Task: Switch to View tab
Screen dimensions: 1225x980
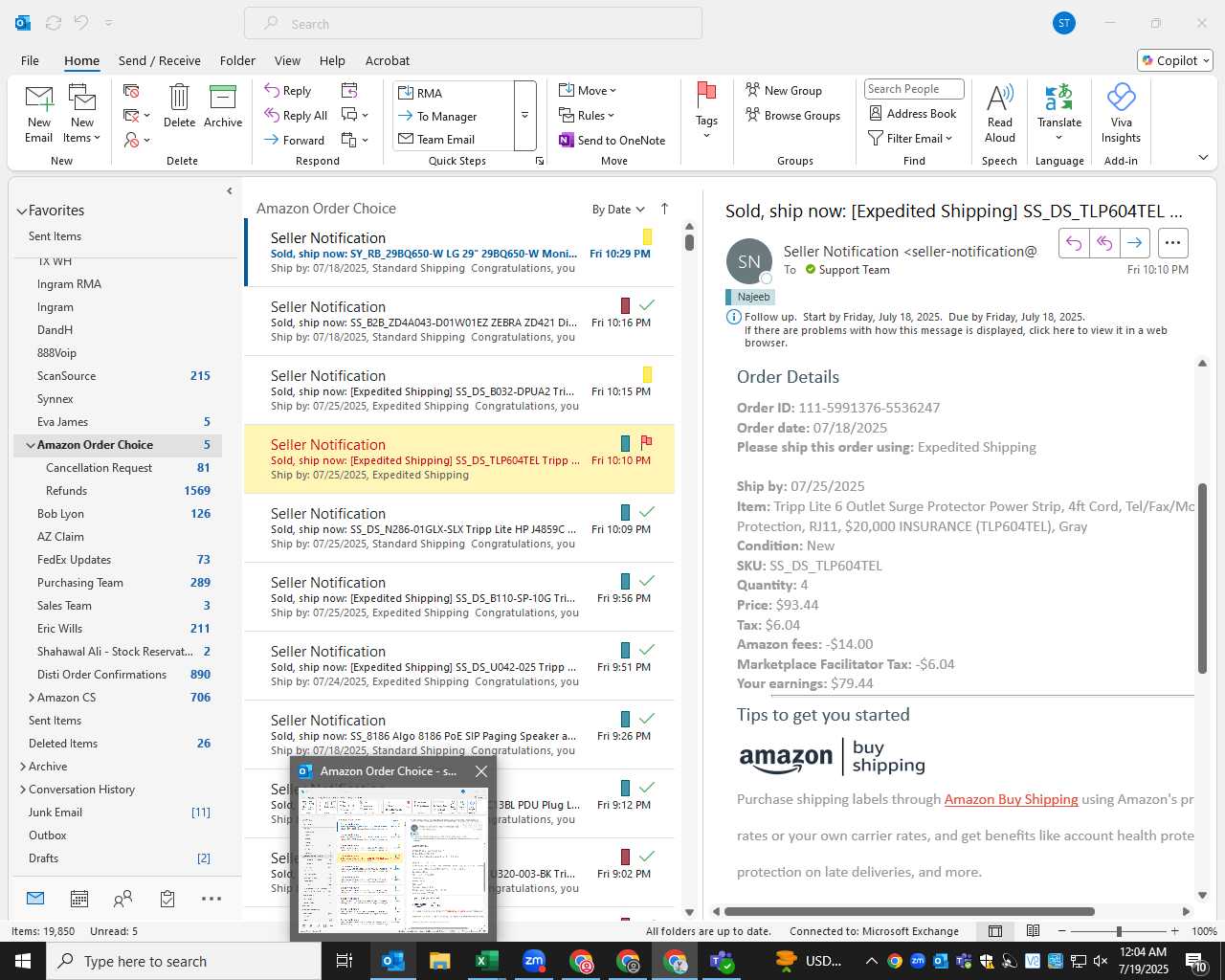Action: tap(287, 60)
